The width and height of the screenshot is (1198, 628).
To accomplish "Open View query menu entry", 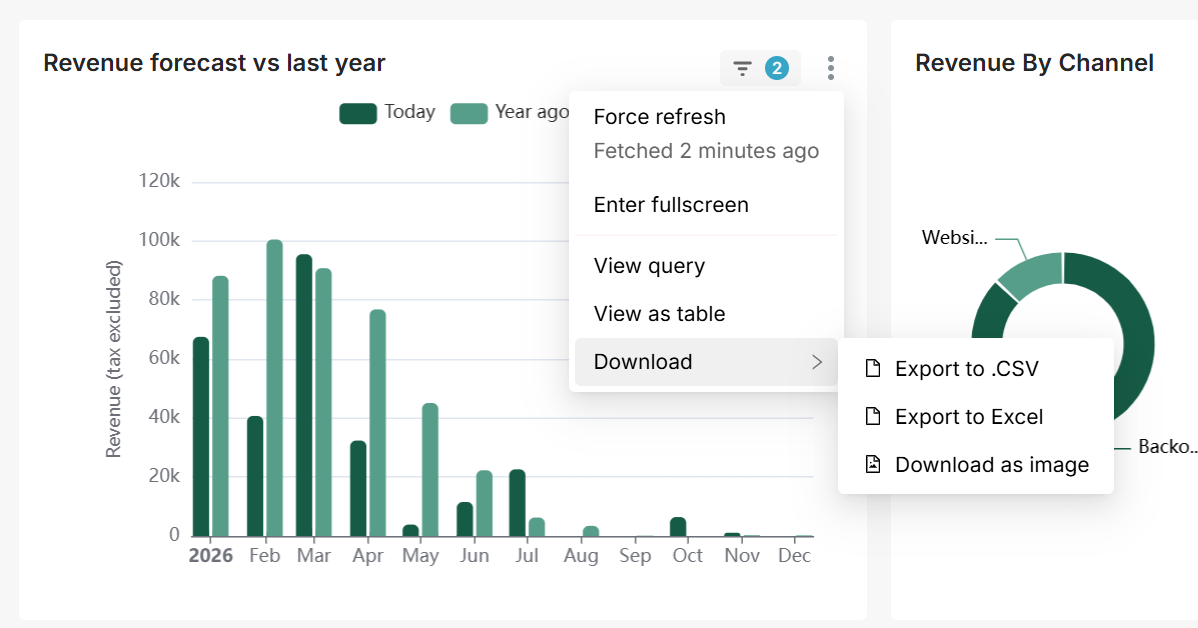I will coord(649,266).
